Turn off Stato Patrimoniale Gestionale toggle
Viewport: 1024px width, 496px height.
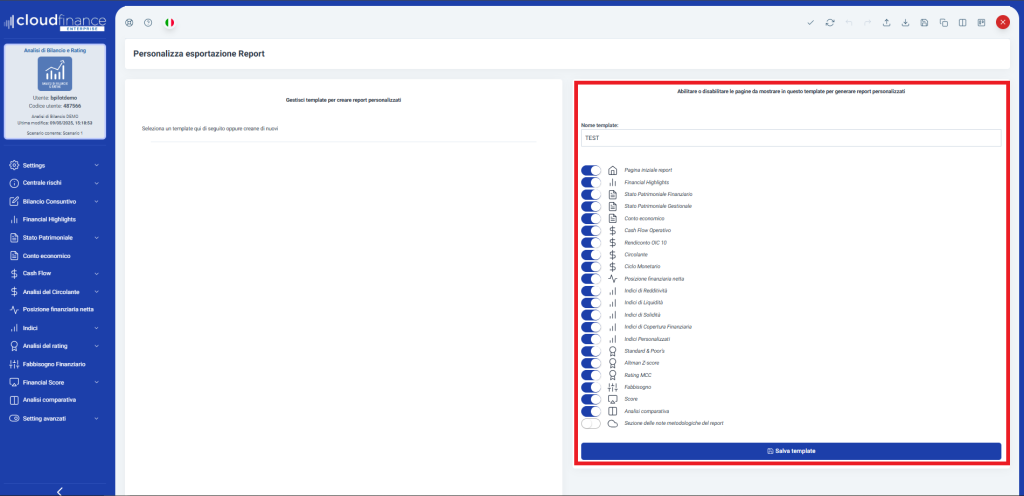[591, 206]
